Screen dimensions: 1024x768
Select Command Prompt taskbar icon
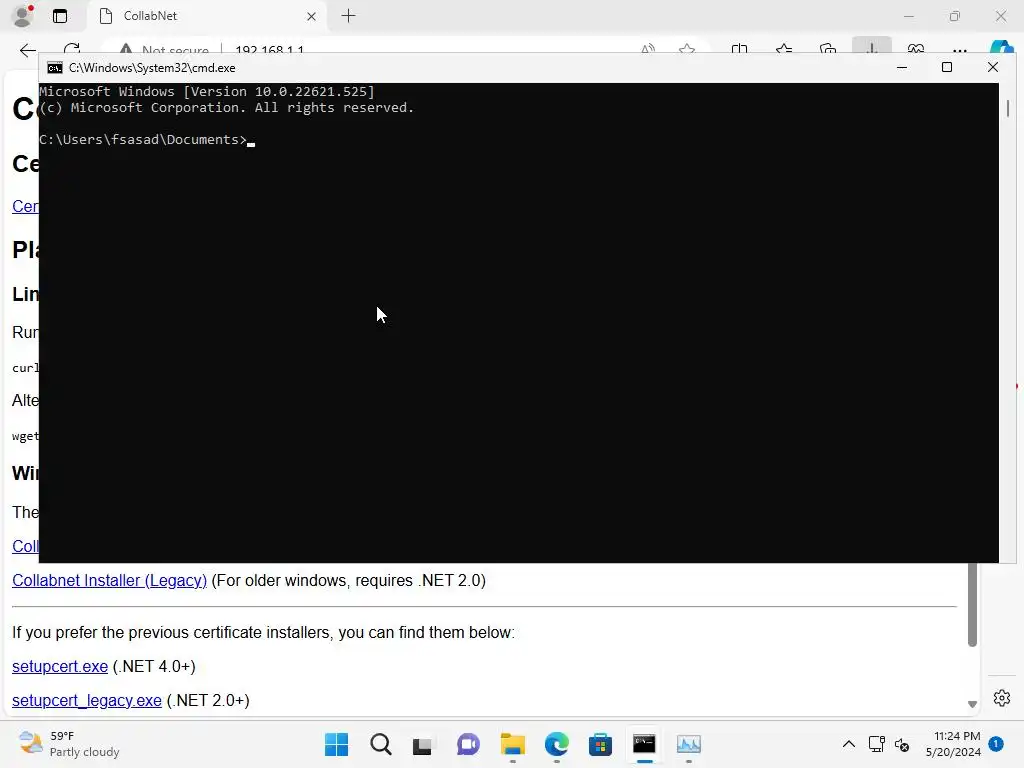[x=645, y=744]
